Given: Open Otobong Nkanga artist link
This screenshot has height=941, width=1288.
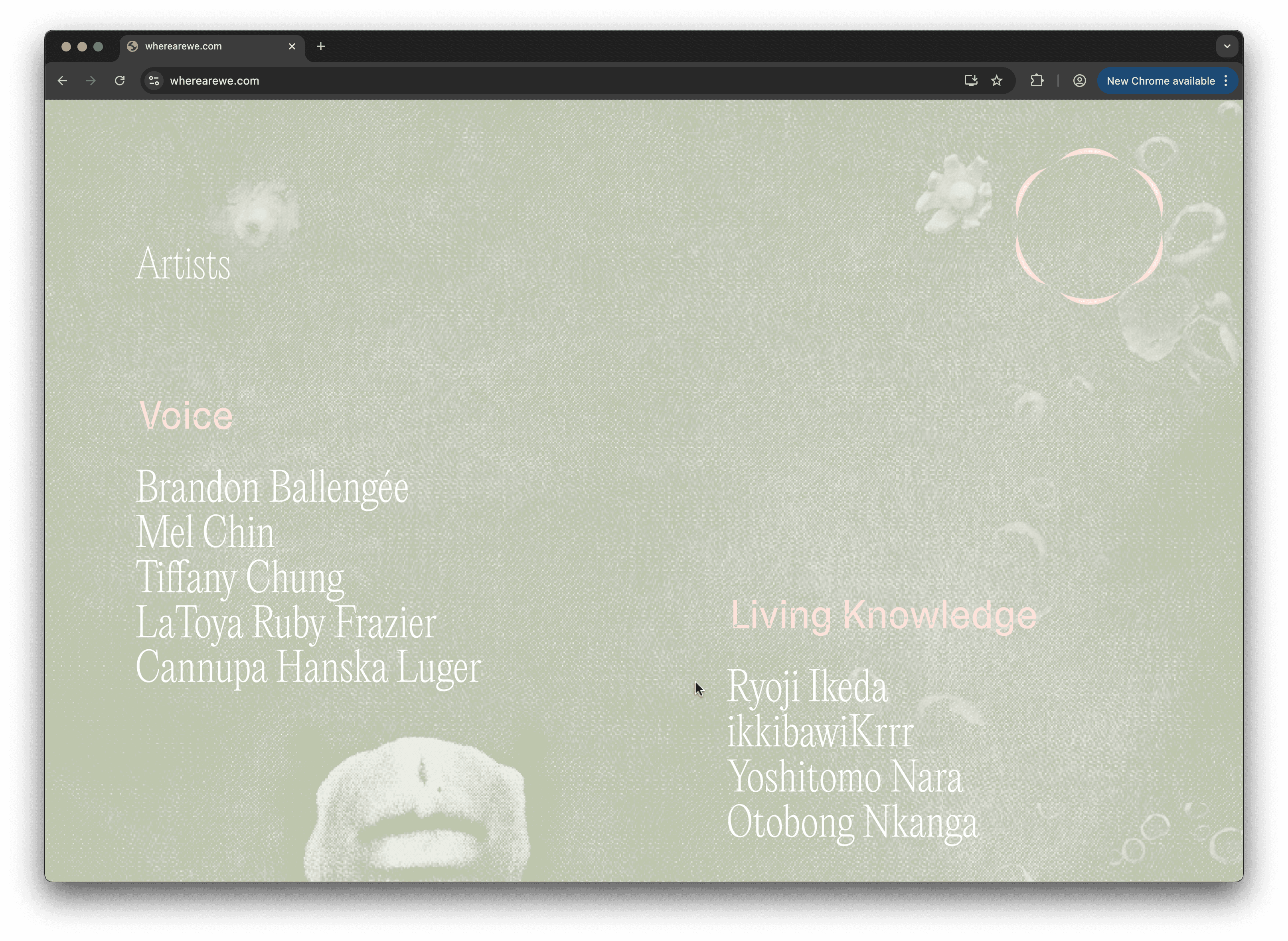Looking at the screenshot, I should [x=852, y=822].
